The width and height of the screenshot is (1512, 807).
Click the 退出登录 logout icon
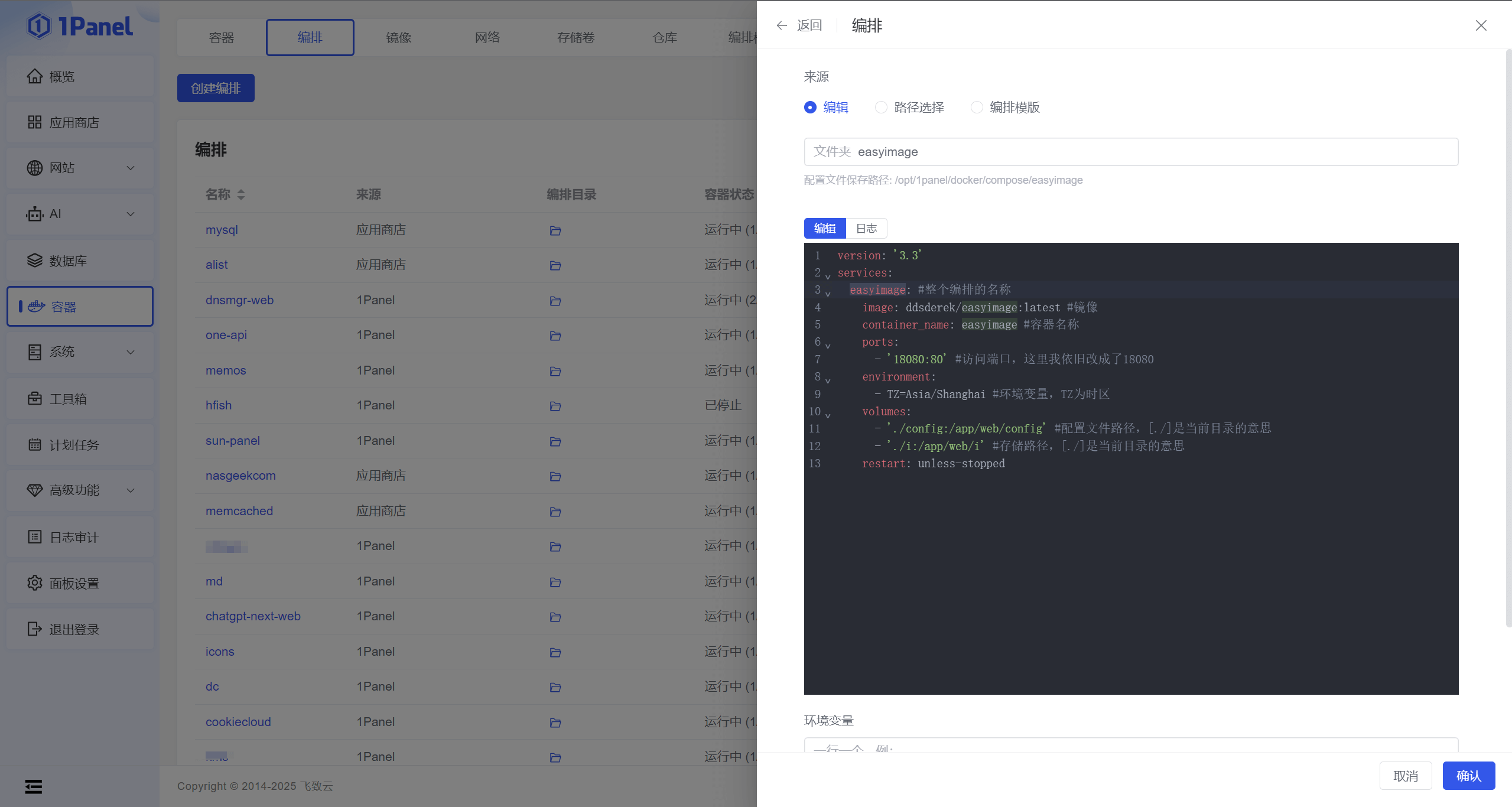pyautogui.click(x=35, y=629)
